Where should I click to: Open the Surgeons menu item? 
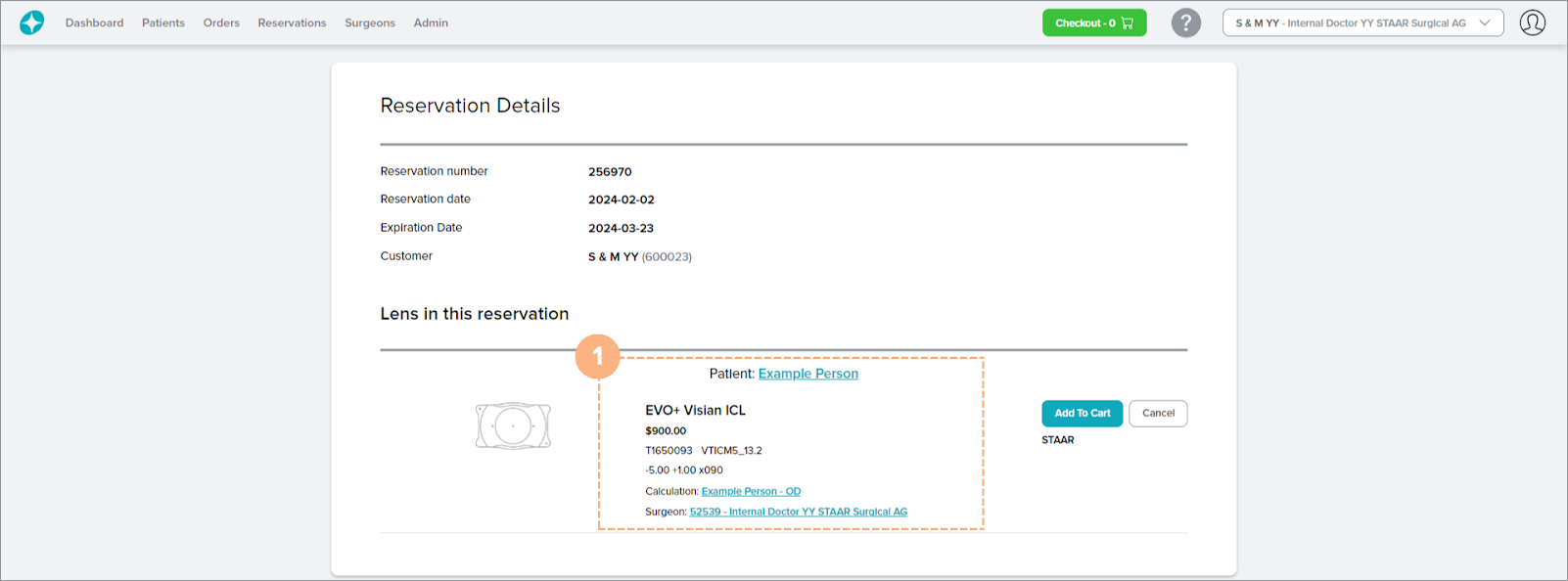(x=369, y=22)
